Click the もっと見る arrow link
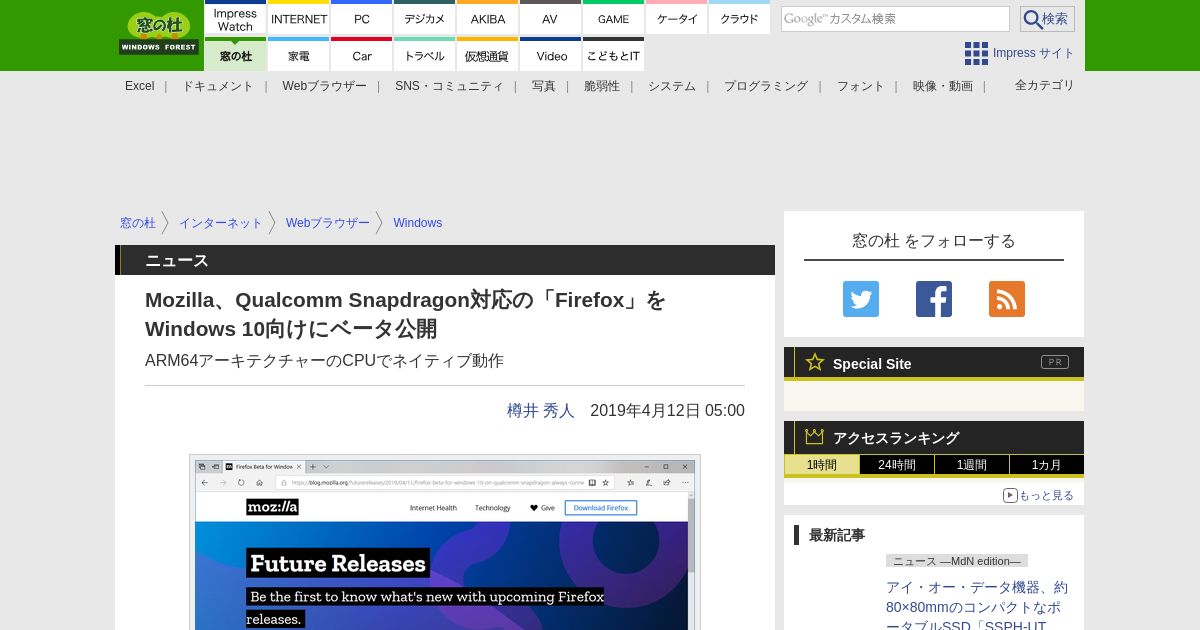 (1038, 495)
